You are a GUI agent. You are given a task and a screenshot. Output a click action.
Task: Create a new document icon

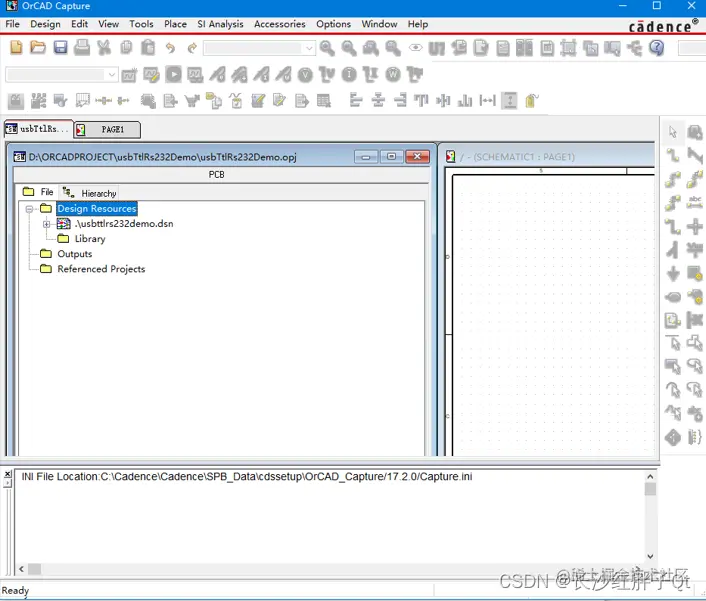(x=16, y=47)
